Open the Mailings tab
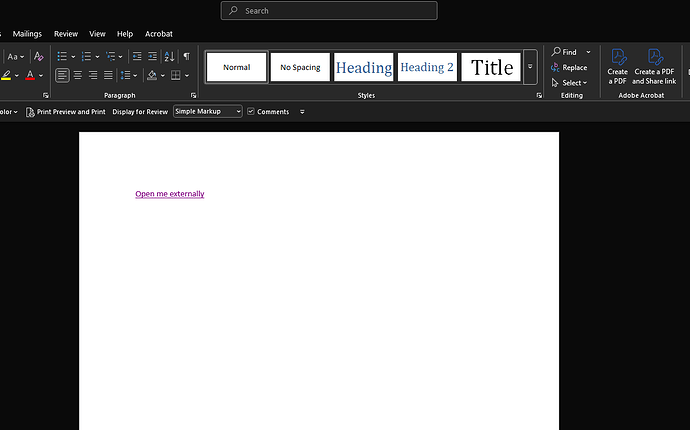 click(x=27, y=34)
